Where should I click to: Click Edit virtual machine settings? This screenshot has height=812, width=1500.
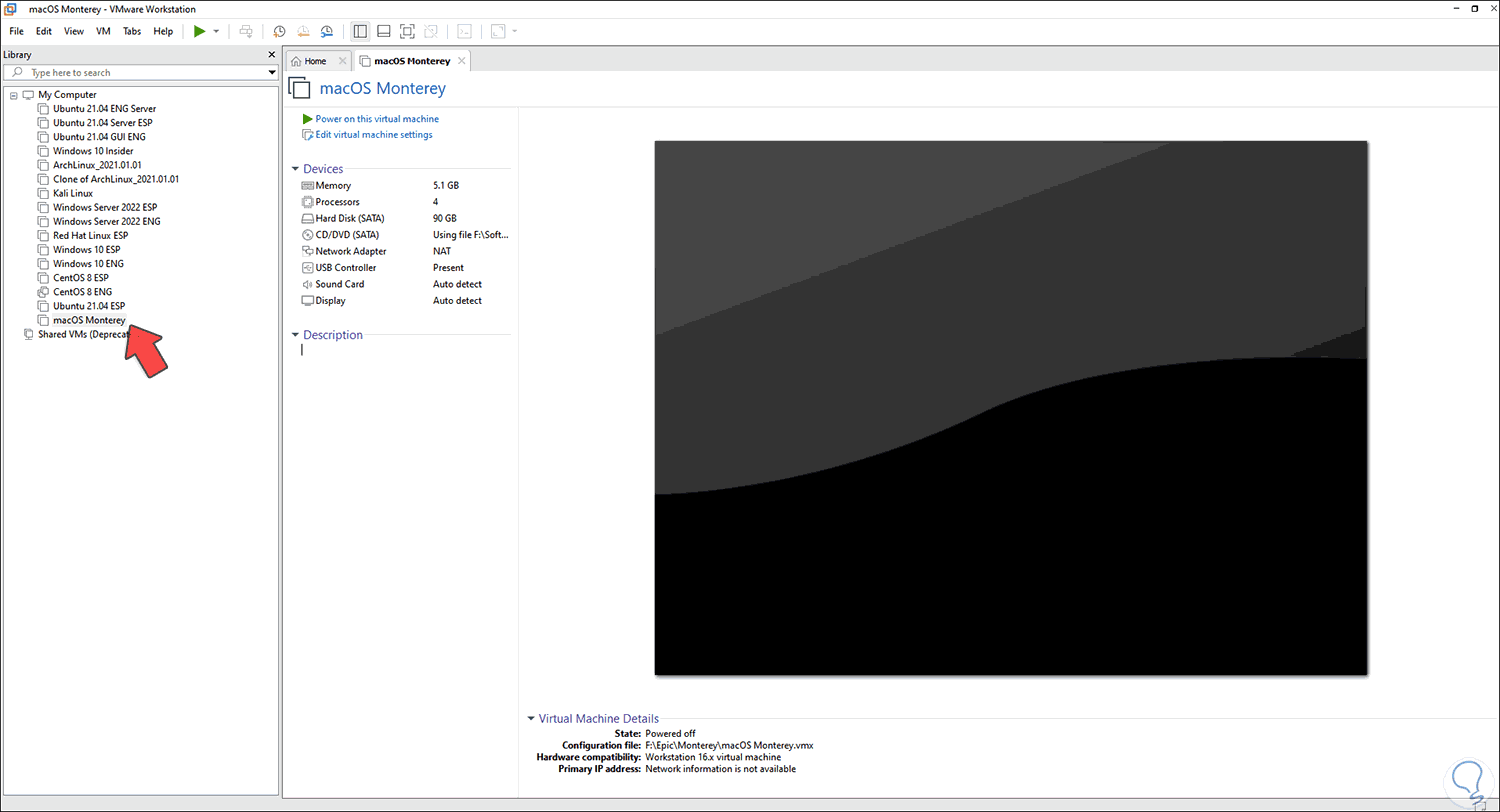pyautogui.click(x=373, y=134)
